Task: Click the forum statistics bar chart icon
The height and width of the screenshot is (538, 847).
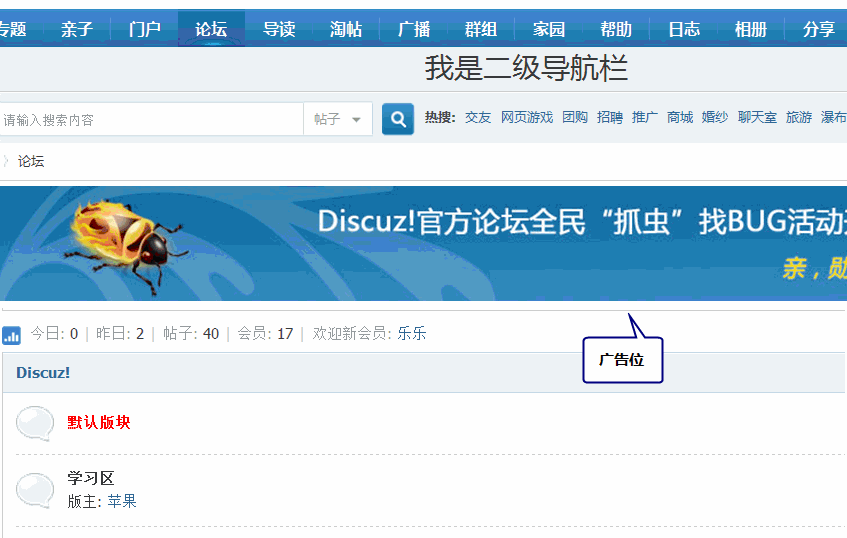Action: click(x=12, y=335)
